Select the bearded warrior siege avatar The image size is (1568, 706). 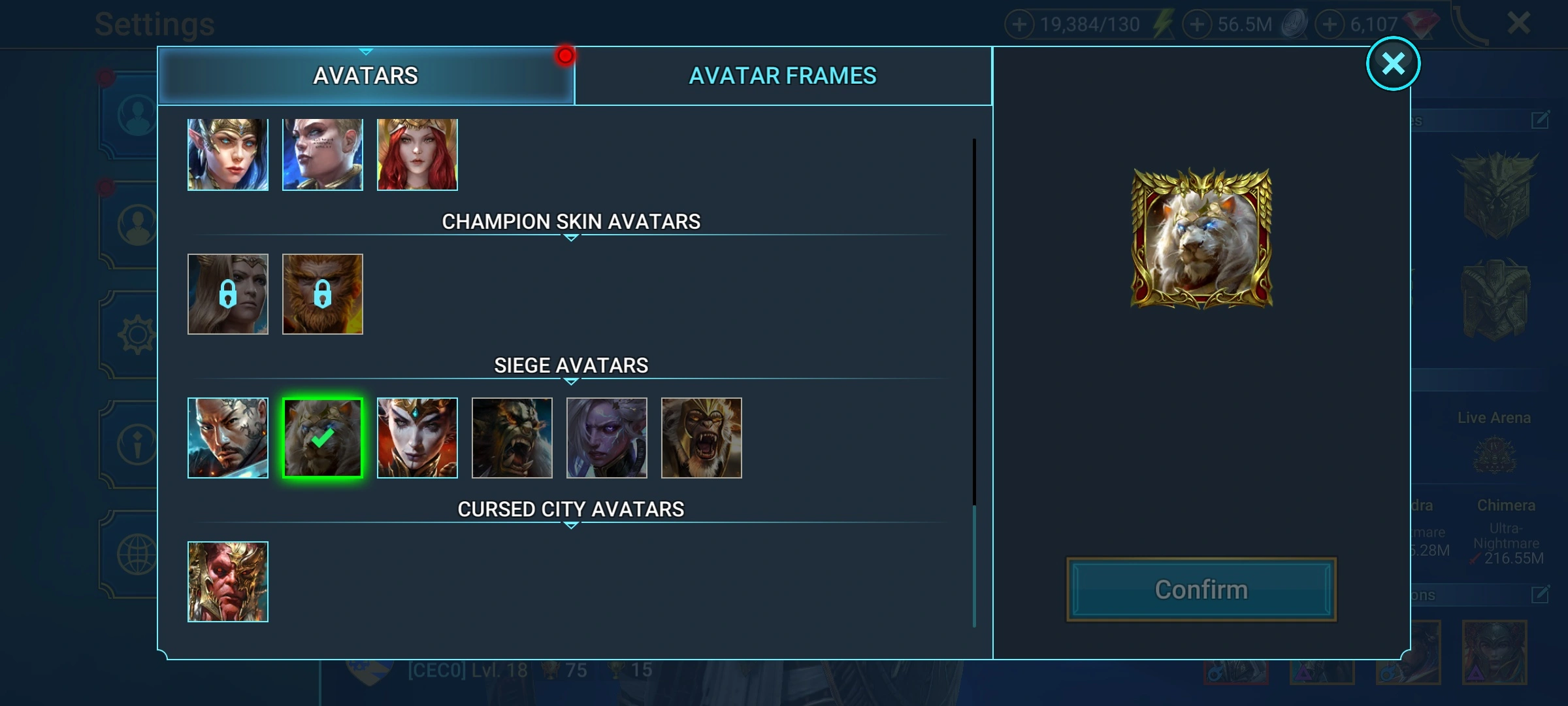point(227,438)
